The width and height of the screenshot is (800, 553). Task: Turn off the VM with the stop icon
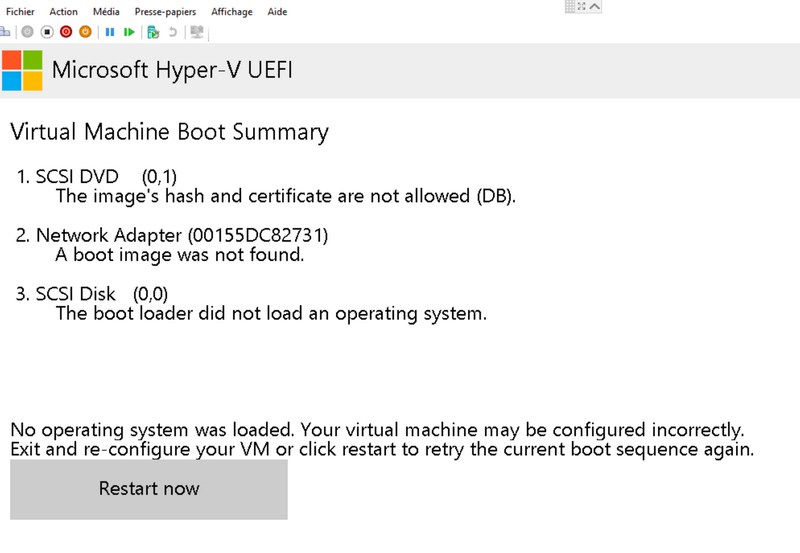tap(47, 32)
